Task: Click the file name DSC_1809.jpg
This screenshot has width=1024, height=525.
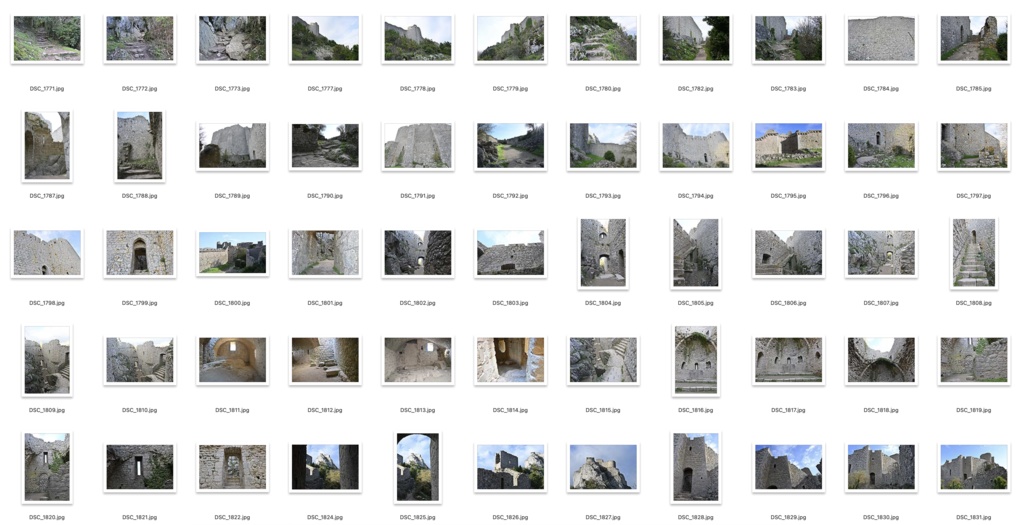Action: [x=47, y=410]
